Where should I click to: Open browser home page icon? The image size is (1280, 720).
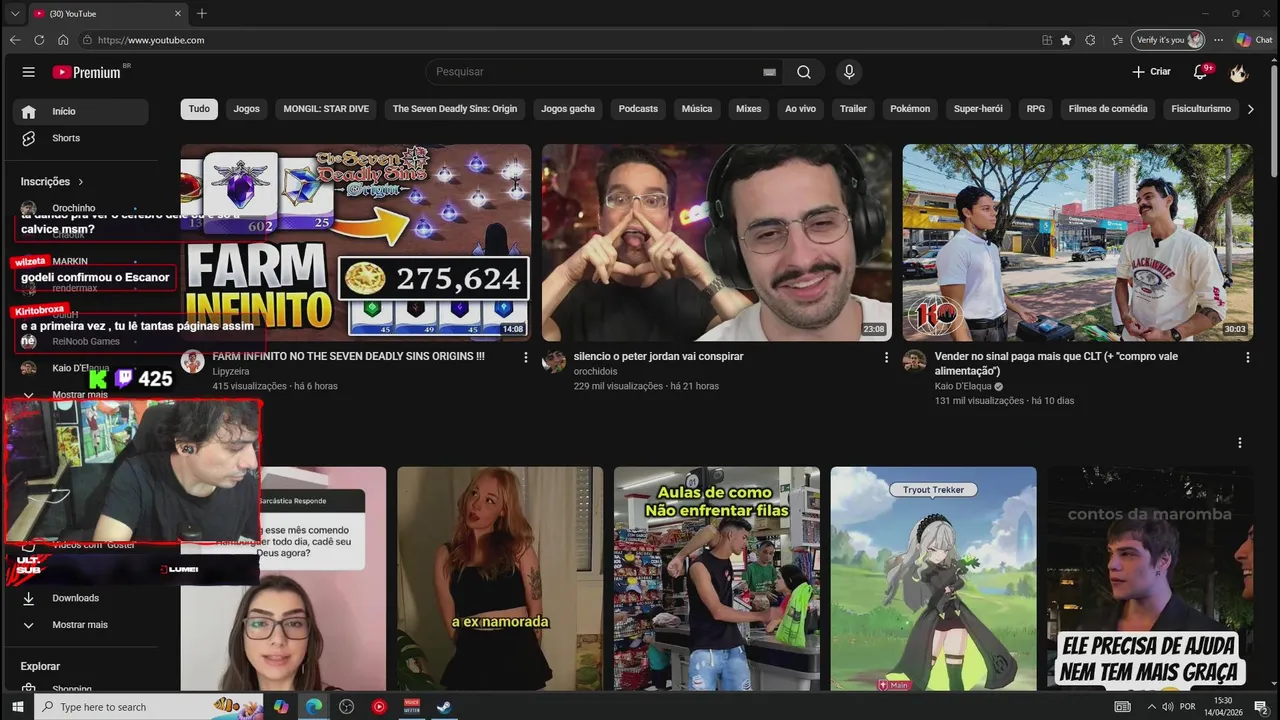63,40
